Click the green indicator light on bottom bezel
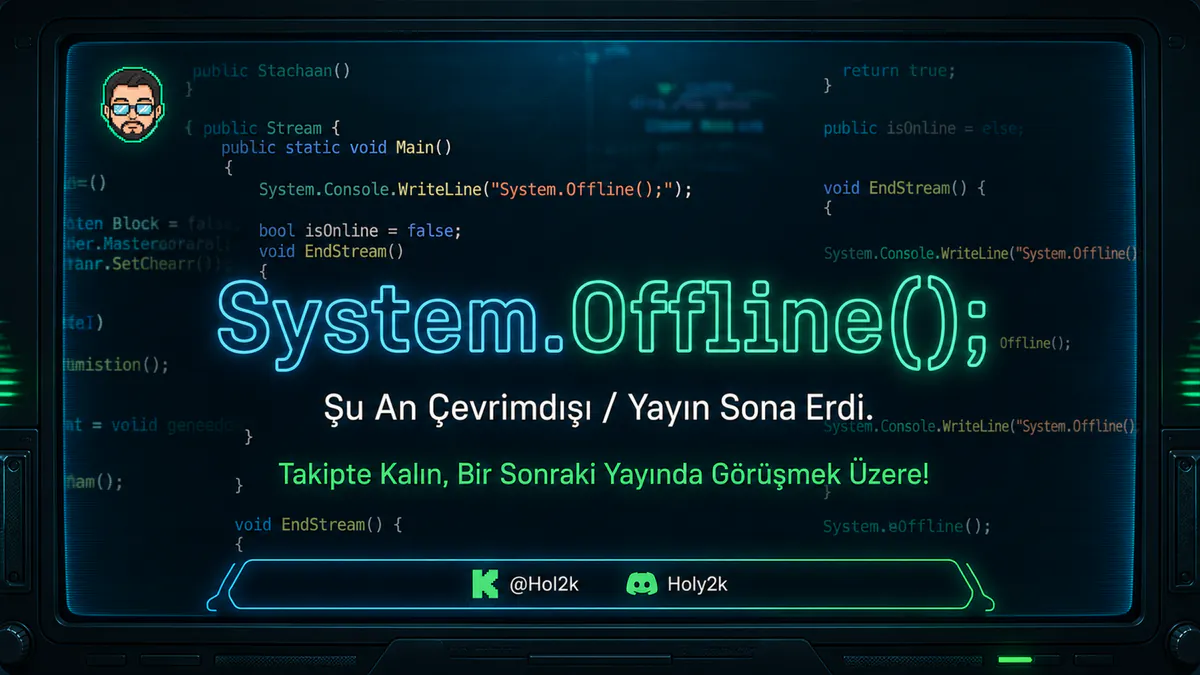This screenshot has width=1200, height=675. pos(1015,660)
